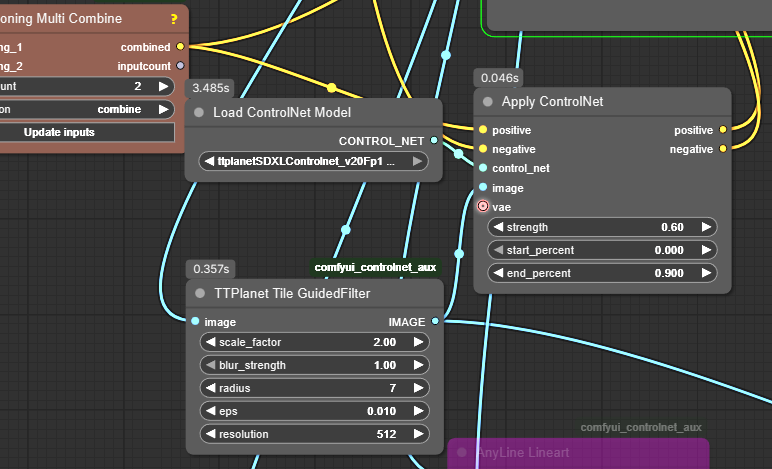Click Apply ControlNet negative output socket
Screen dimensions: 772x469
[723, 149]
